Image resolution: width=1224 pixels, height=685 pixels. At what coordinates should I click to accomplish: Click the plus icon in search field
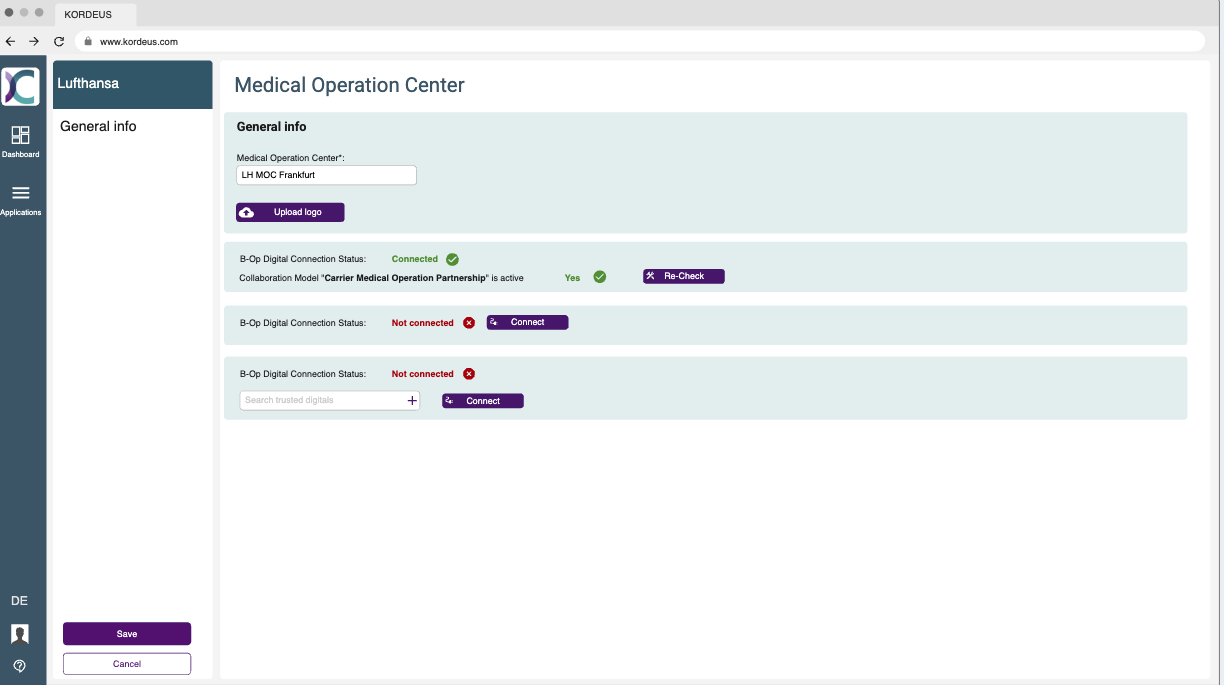(x=411, y=400)
